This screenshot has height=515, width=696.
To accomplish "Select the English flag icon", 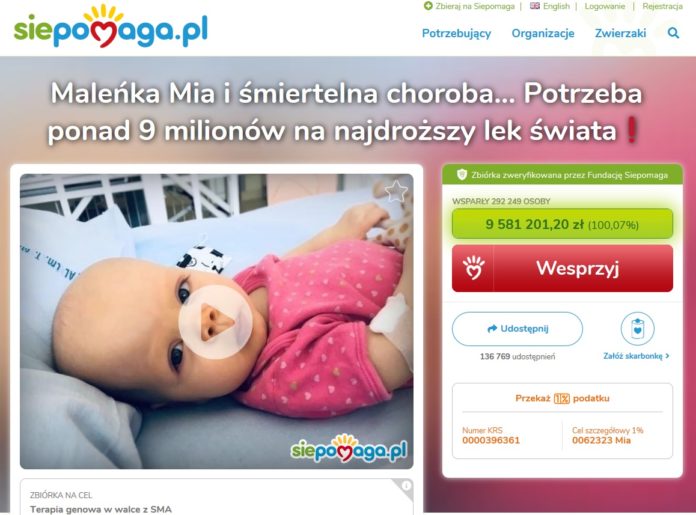I will click(x=535, y=6).
